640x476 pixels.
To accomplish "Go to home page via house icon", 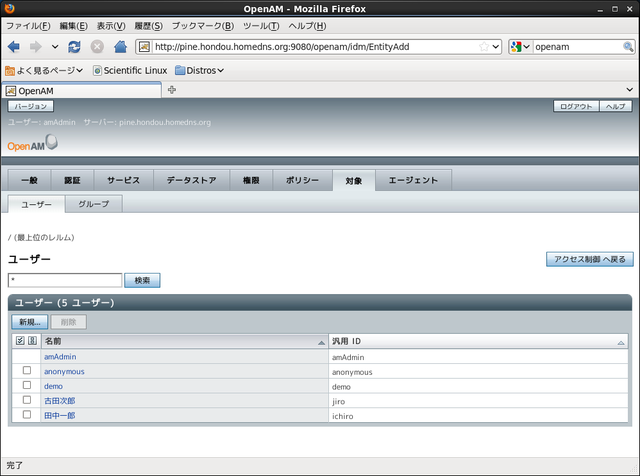I will click(120, 47).
